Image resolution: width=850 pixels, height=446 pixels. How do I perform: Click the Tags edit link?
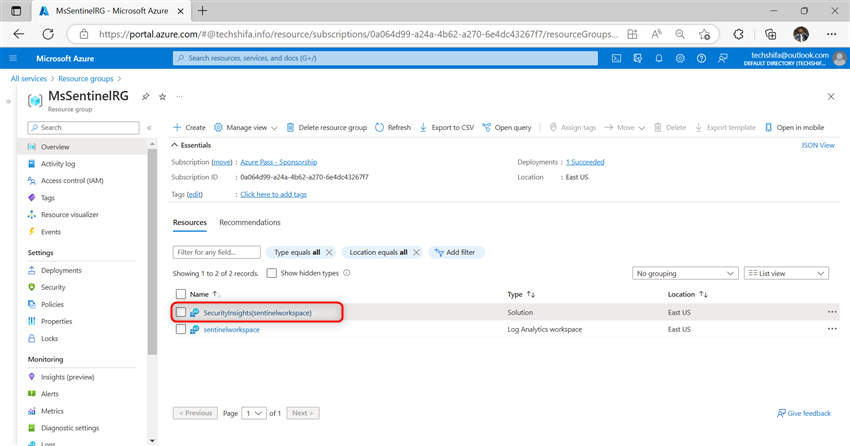pyautogui.click(x=195, y=195)
